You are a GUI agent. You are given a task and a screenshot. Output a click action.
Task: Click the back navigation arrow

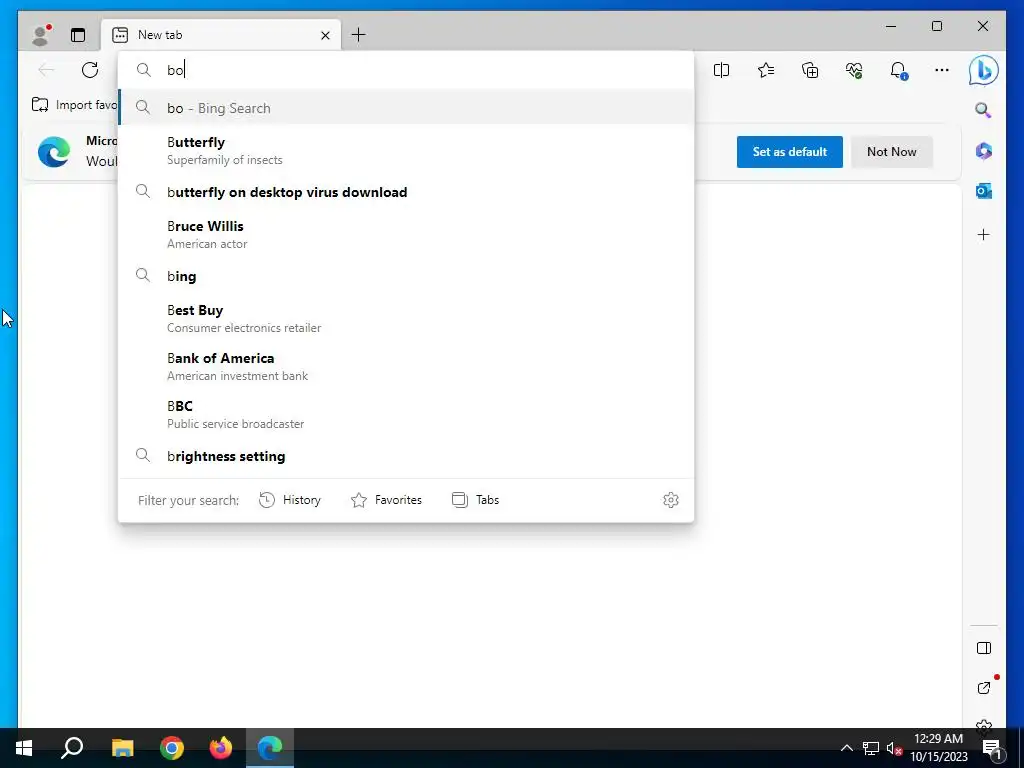(46, 70)
